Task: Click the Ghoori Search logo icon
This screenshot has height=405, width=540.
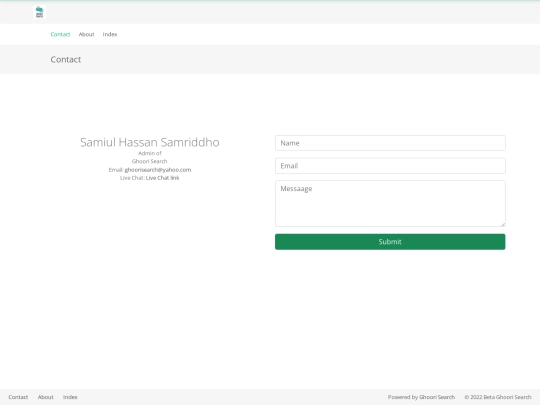Action: (40, 12)
